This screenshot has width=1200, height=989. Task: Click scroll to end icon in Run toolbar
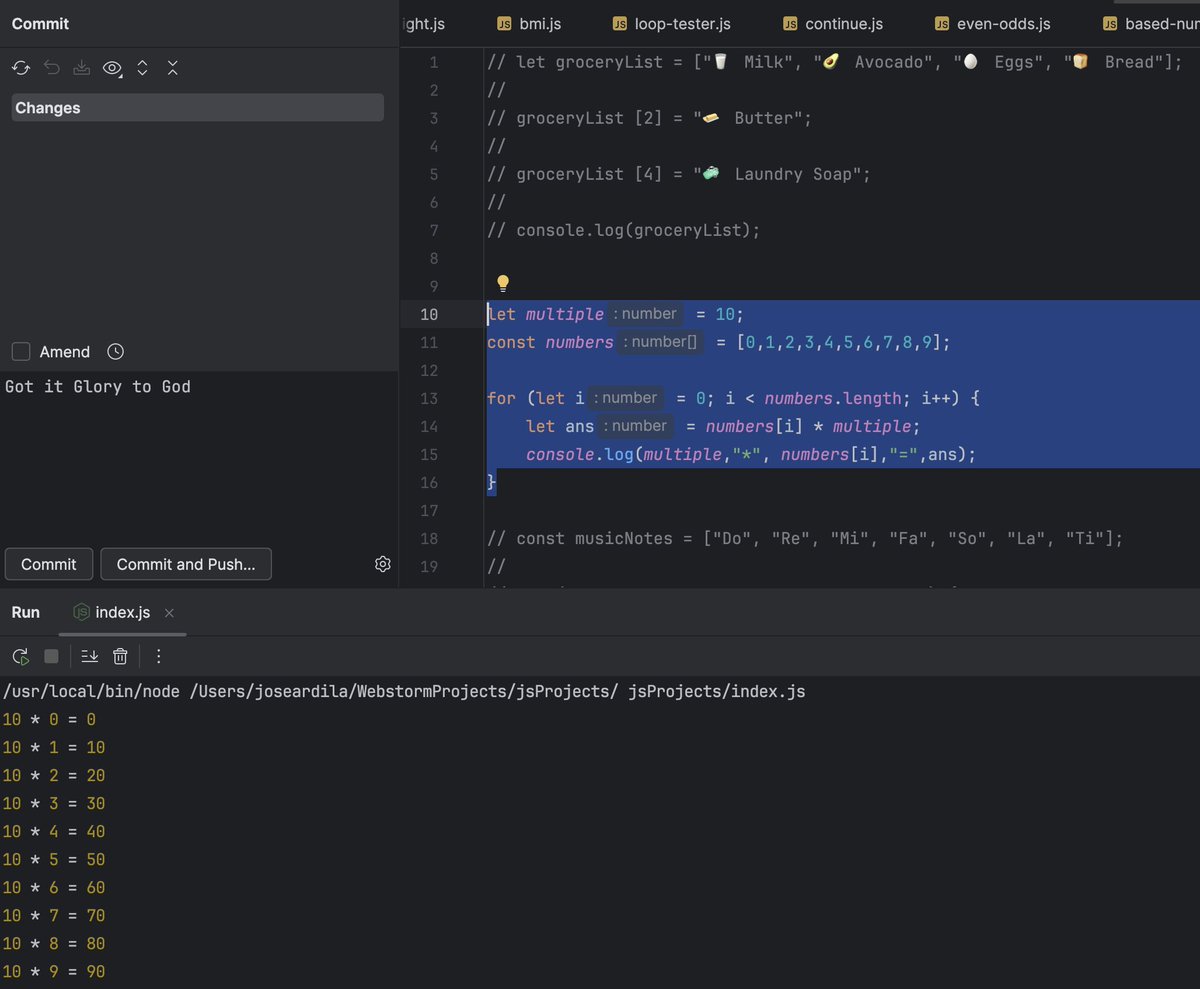[x=89, y=656]
